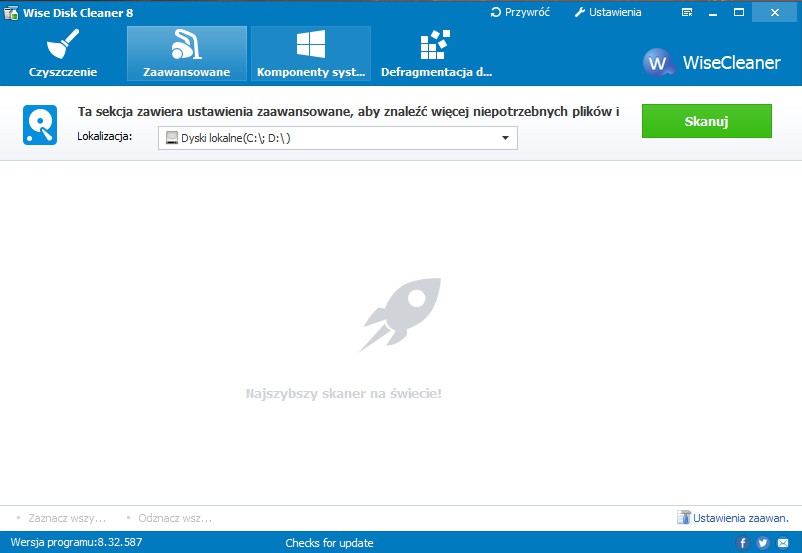
Task: Open the feedback menu icon in title bar
Action: tap(687, 12)
